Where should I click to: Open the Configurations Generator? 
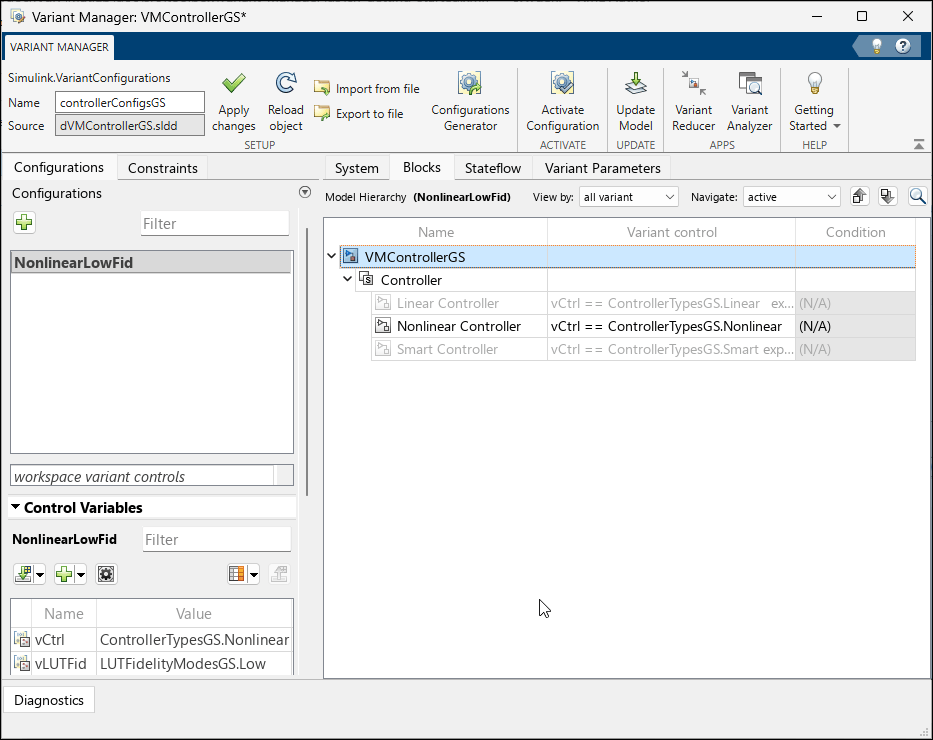click(x=470, y=102)
